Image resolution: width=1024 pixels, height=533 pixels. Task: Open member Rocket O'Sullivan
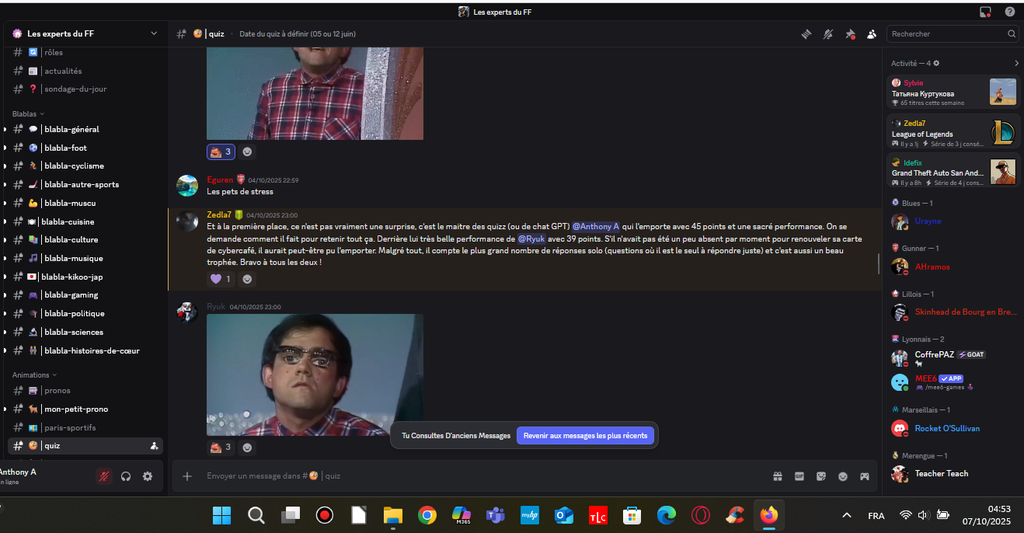(953, 428)
